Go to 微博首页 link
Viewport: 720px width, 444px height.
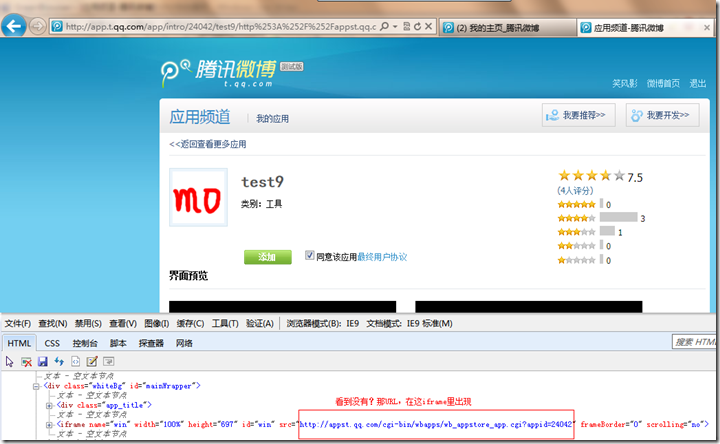(x=663, y=84)
